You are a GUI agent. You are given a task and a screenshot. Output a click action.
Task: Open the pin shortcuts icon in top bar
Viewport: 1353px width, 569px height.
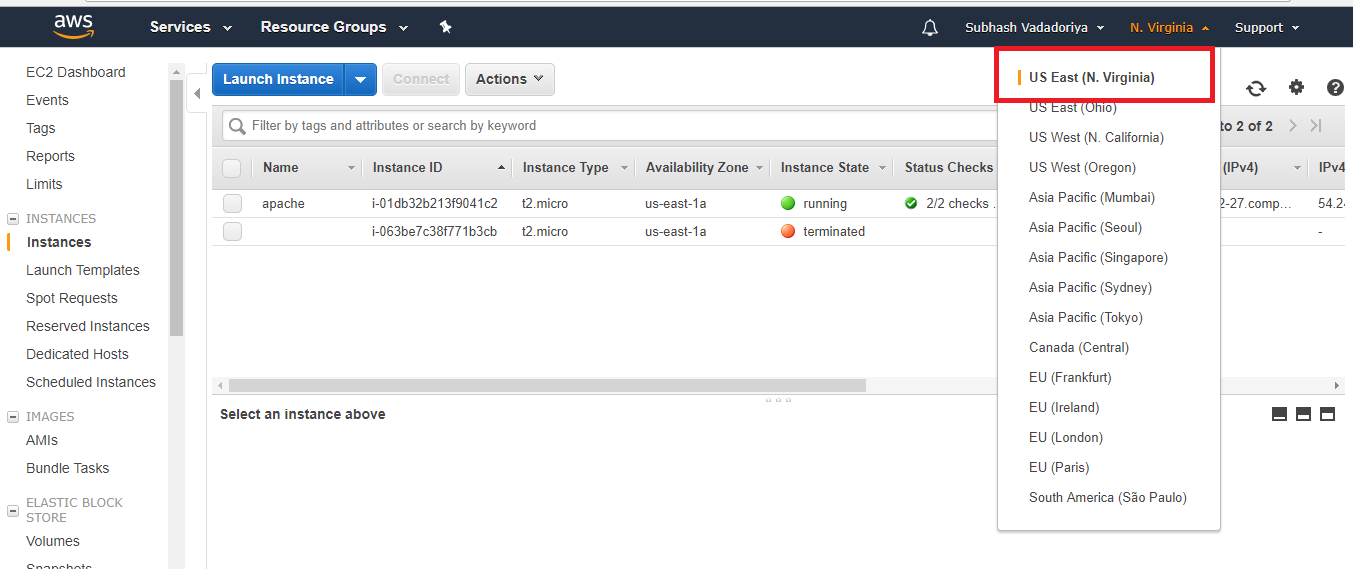pos(446,27)
